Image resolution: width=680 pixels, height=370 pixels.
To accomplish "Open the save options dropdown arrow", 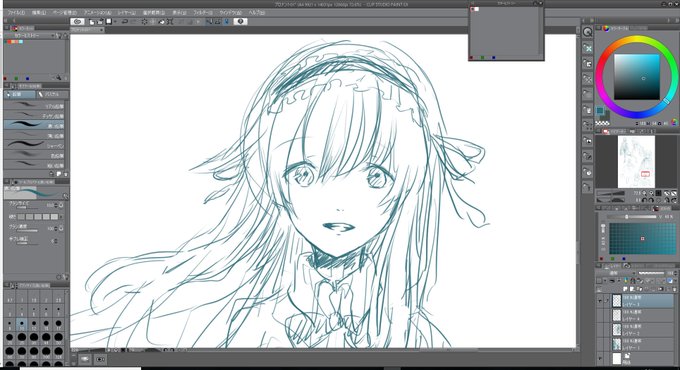I will (114, 21).
